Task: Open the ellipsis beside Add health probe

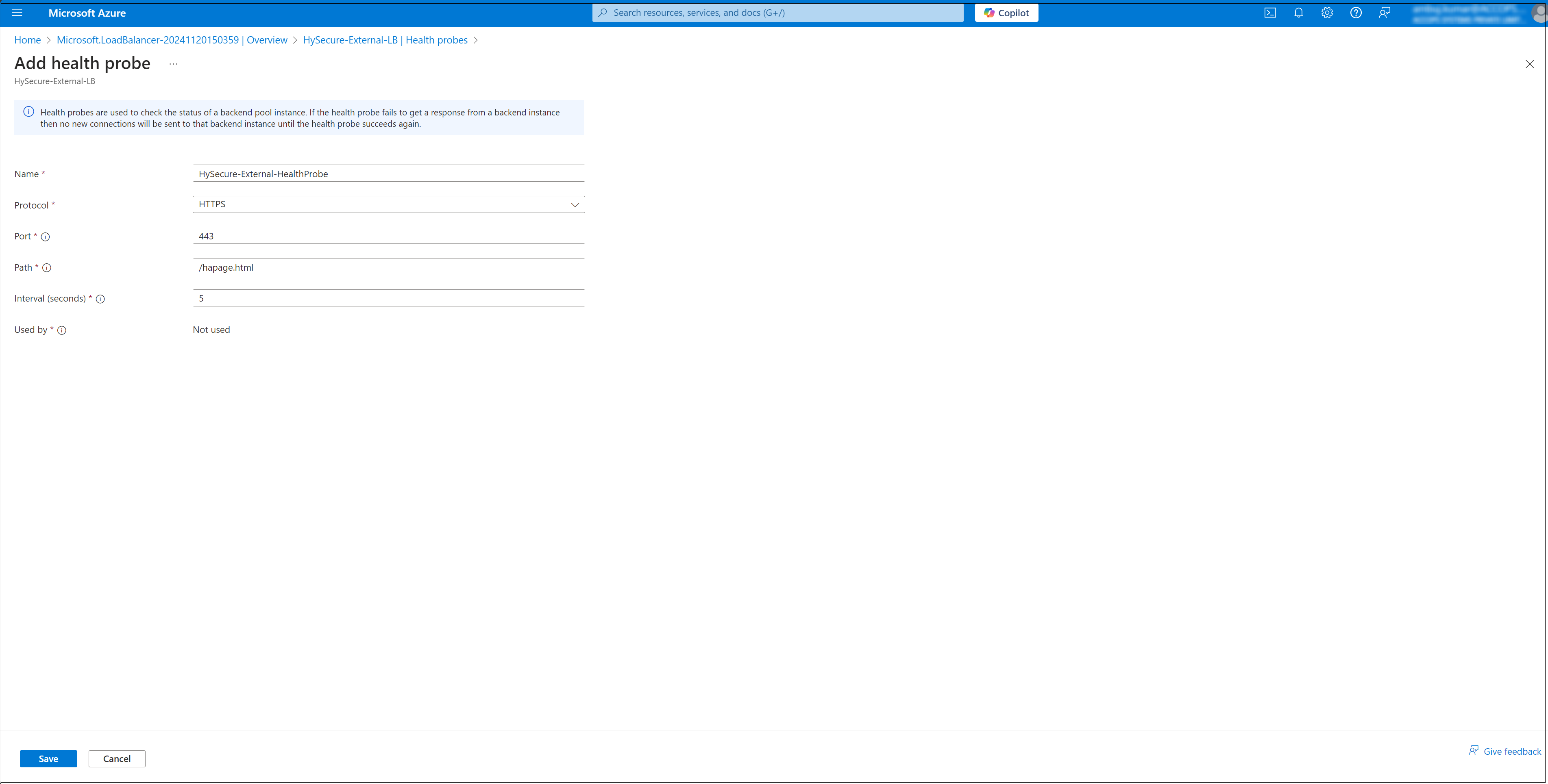Action: (x=173, y=64)
